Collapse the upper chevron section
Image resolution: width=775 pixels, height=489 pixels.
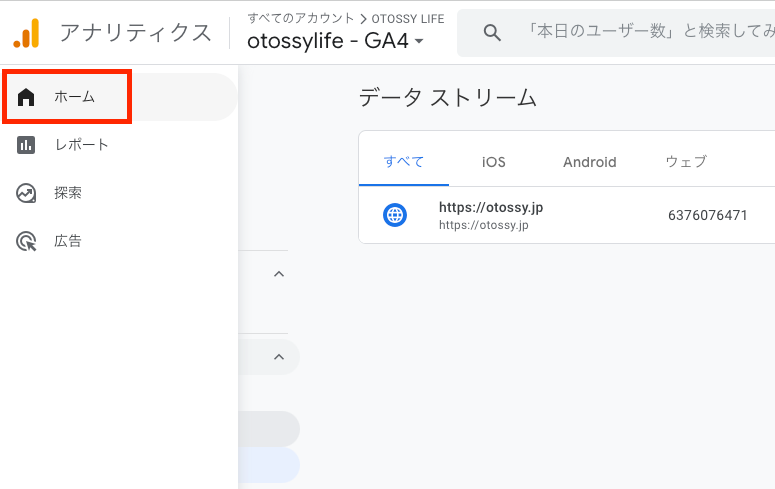279,274
